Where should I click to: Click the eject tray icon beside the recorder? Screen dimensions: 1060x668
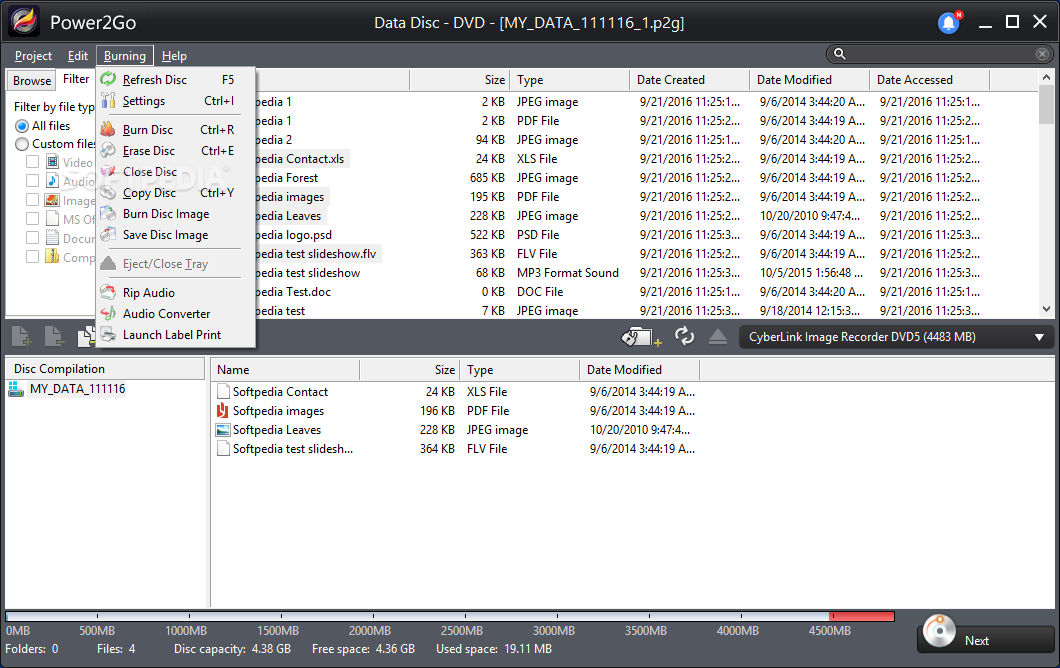pos(718,336)
